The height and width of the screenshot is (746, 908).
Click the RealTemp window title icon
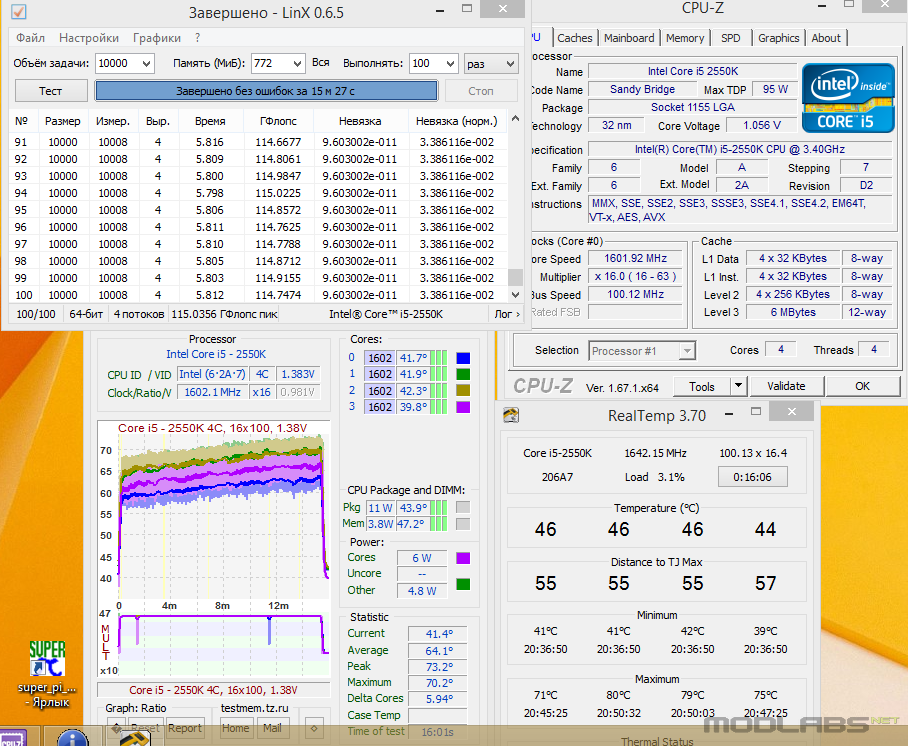tap(511, 415)
